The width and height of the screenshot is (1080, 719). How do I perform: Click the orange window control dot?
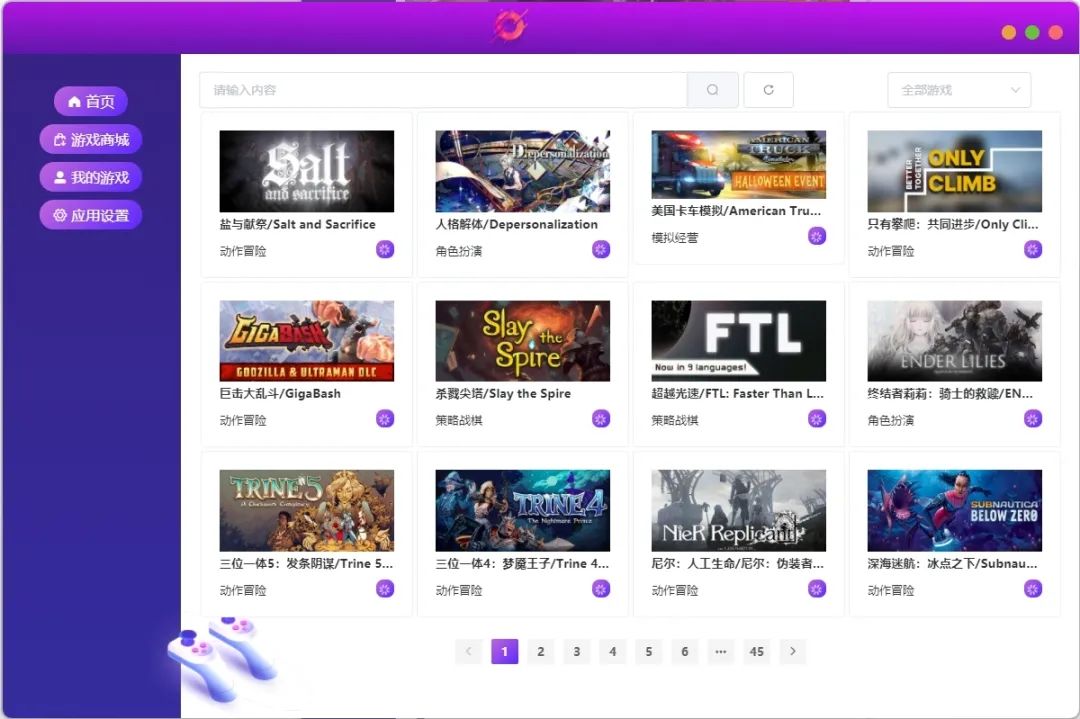point(1008,32)
